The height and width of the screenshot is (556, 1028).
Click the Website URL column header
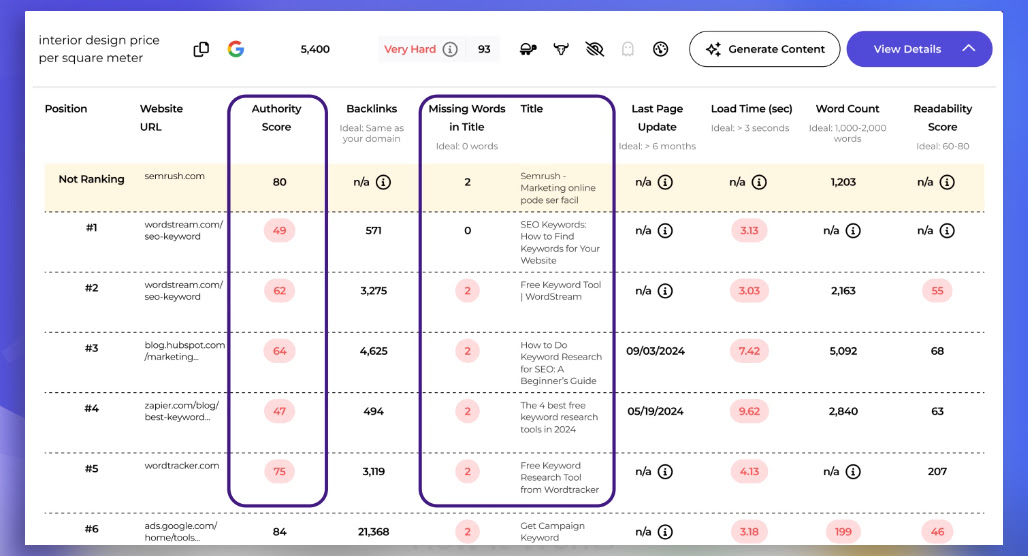pyautogui.click(x=161, y=118)
